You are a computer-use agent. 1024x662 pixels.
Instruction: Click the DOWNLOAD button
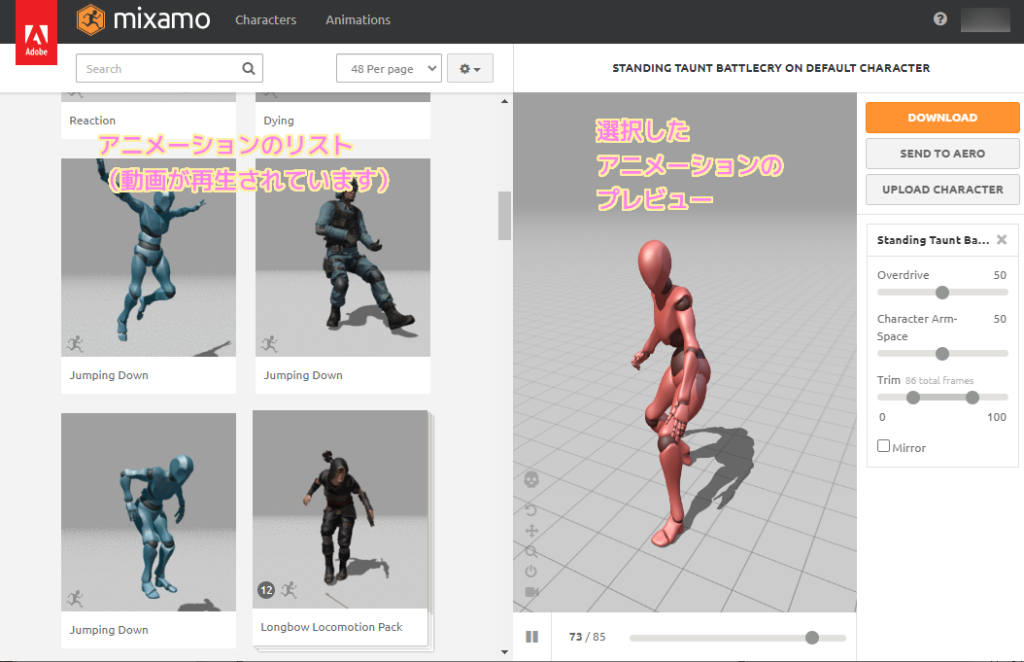[941, 117]
